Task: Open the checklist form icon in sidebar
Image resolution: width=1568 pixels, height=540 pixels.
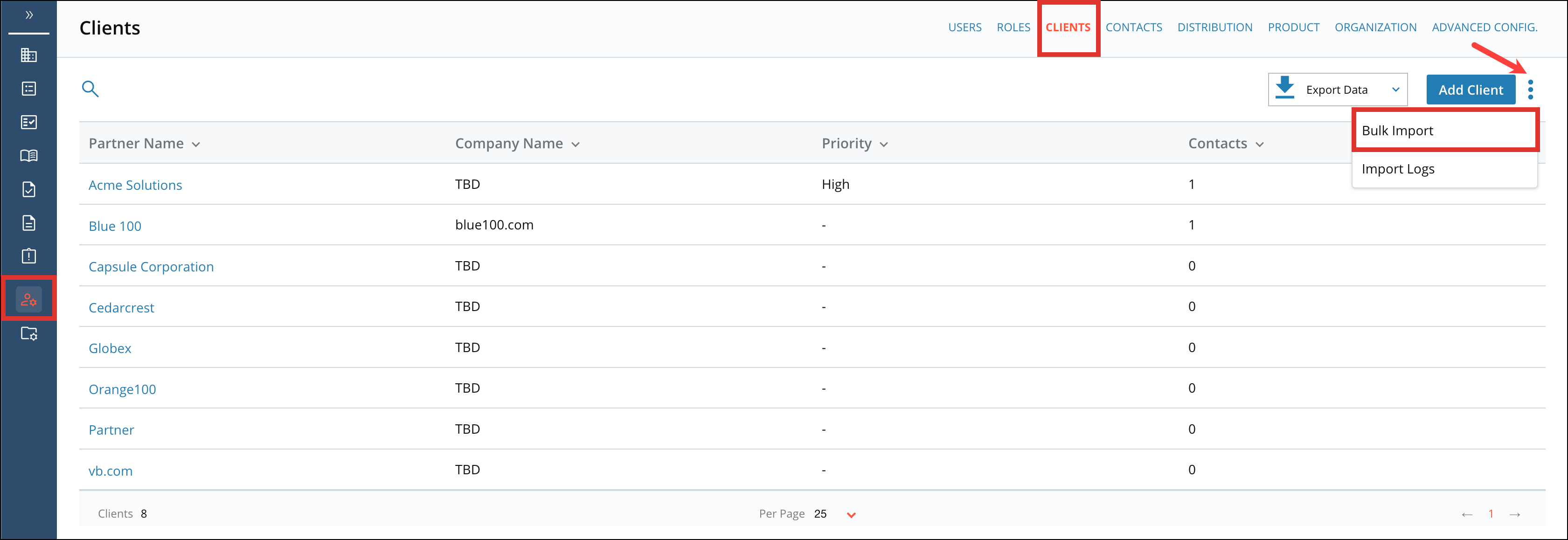Action: coord(28,122)
